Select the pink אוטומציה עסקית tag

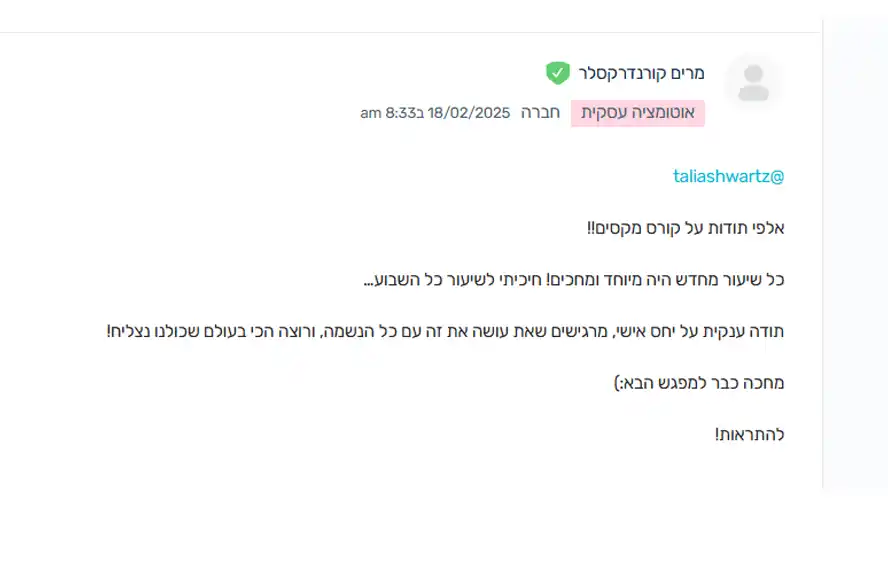(x=638, y=113)
